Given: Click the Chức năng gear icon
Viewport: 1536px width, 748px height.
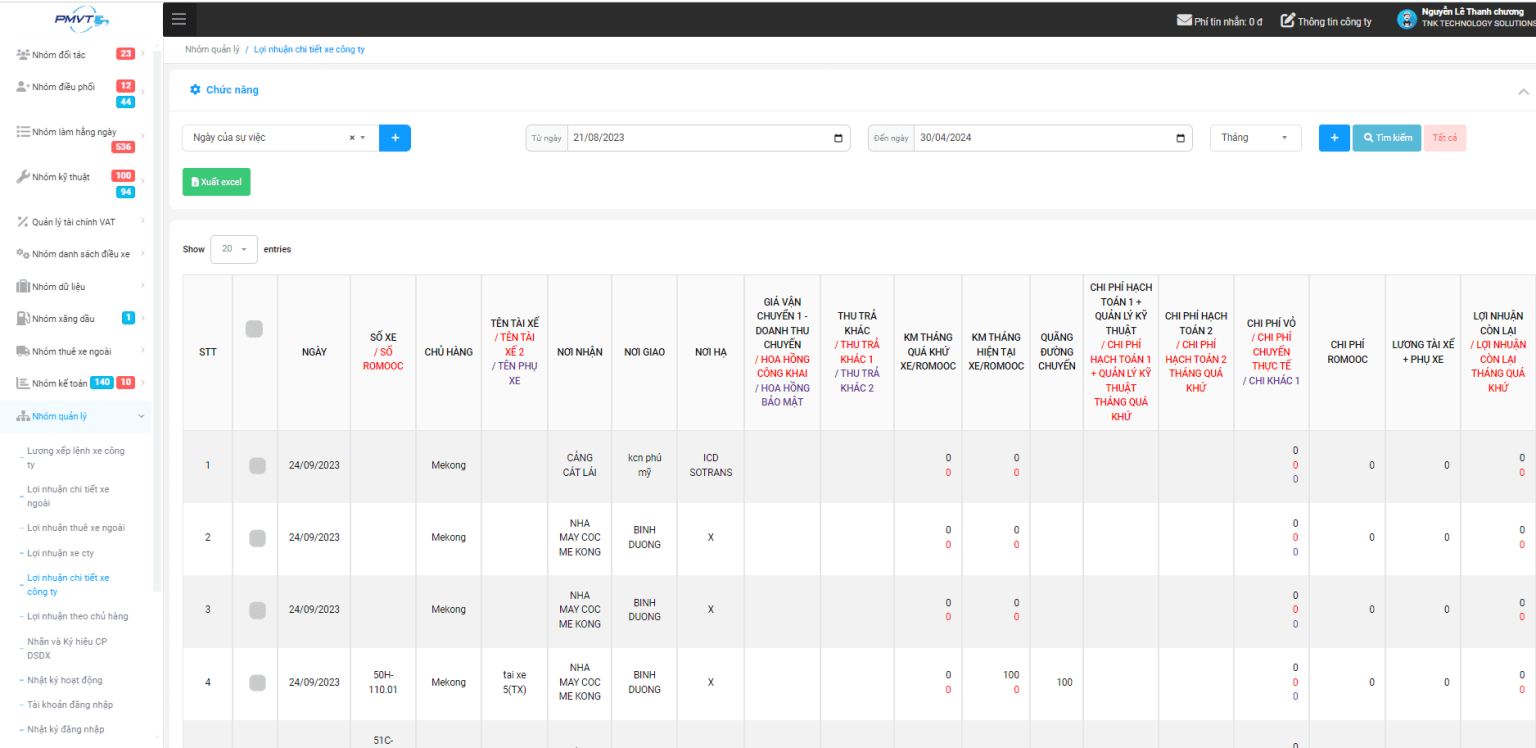Looking at the screenshot, I should [x=195, y=90].
